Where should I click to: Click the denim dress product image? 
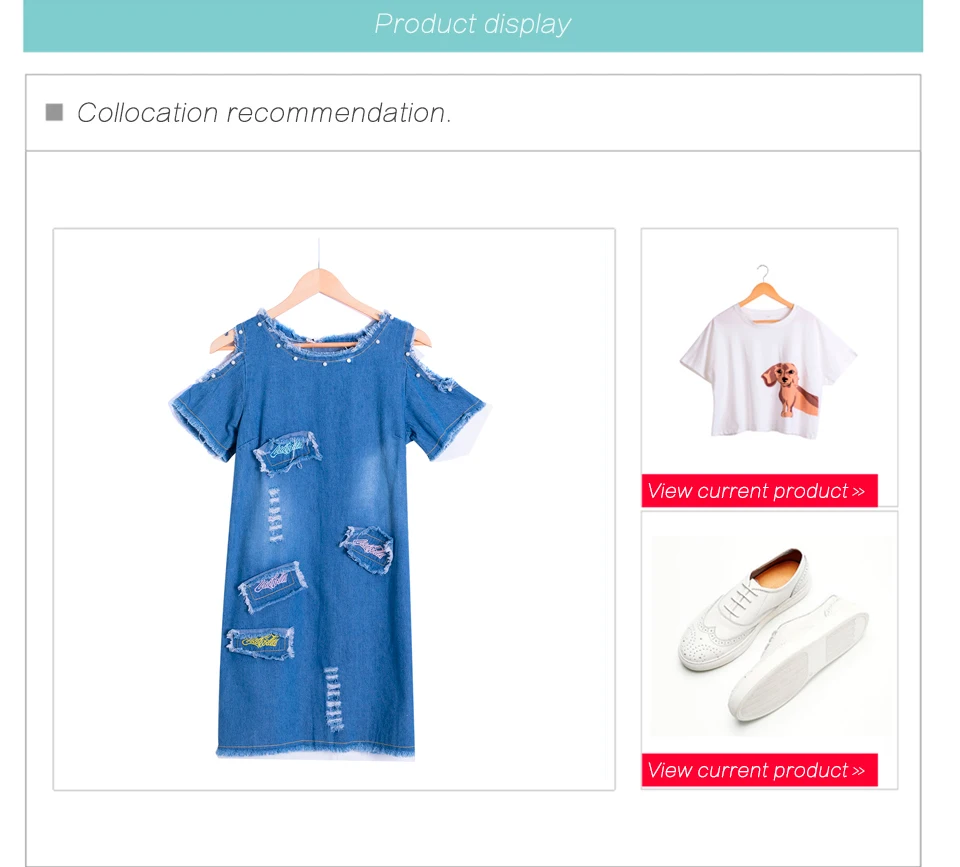click(334, 509)
